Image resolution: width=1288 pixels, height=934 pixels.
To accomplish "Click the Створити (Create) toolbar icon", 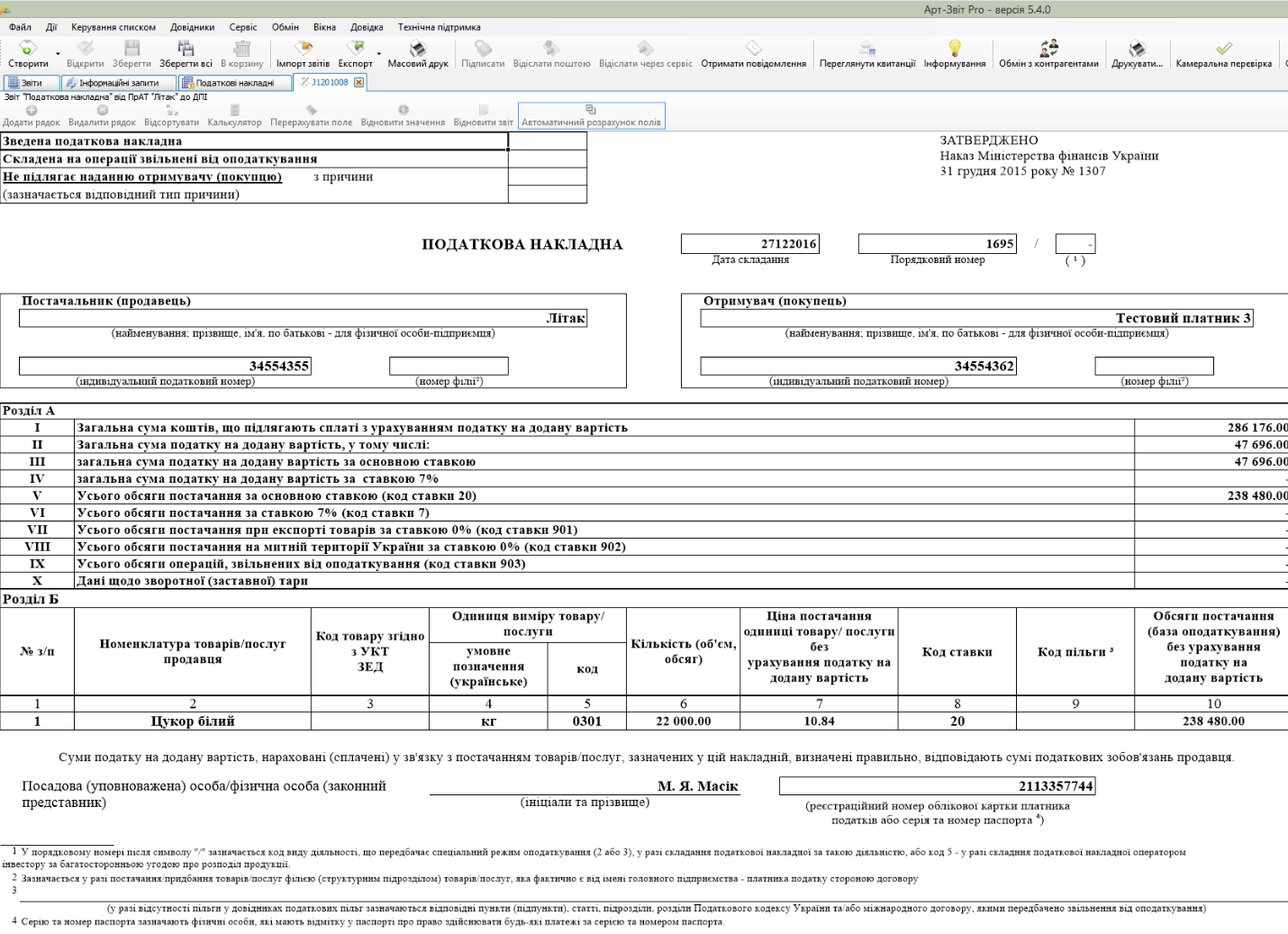I will point(28,49).
